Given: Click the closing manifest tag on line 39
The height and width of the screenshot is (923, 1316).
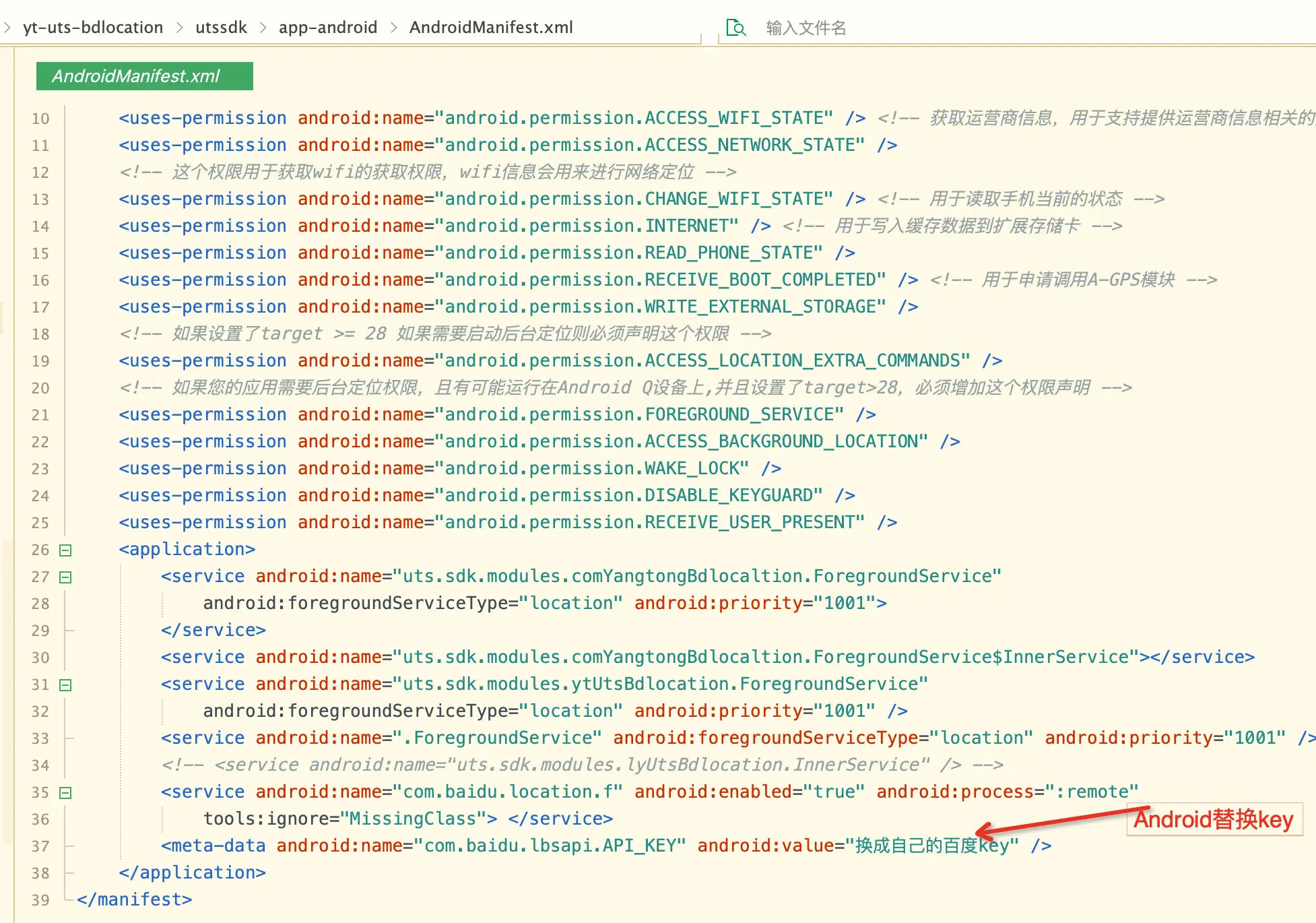Looking at the screenshot, I should point(135,899).
